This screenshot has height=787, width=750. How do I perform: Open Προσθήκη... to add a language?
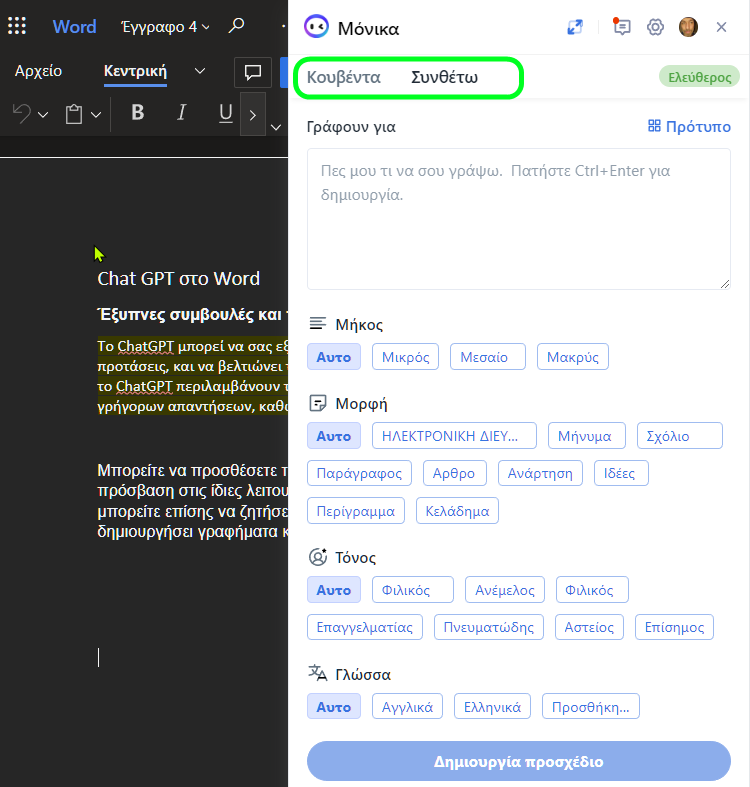[x=591, y=706]
